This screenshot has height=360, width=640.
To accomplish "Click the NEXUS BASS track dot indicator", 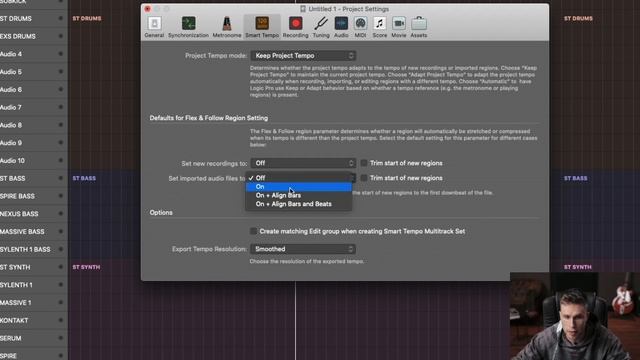I will 60,214.
